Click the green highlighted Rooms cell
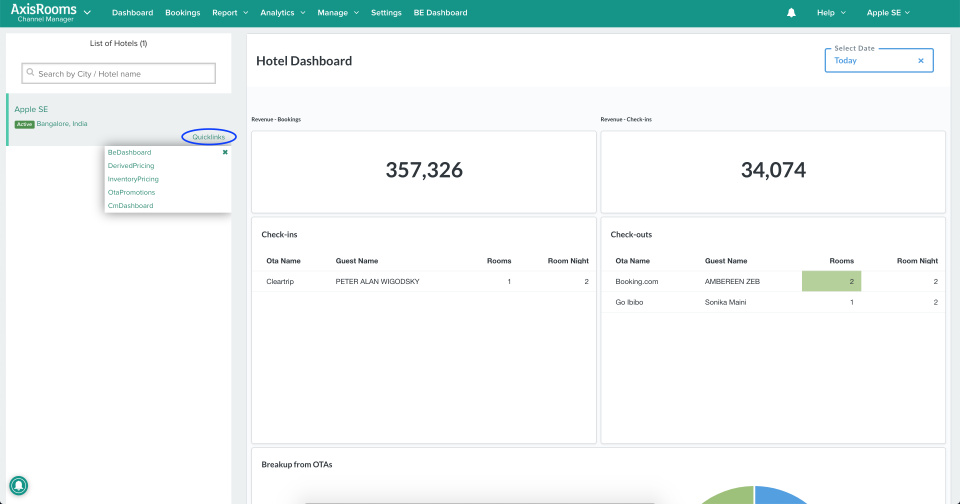The image size is (960, 504). tap(831, 282)
